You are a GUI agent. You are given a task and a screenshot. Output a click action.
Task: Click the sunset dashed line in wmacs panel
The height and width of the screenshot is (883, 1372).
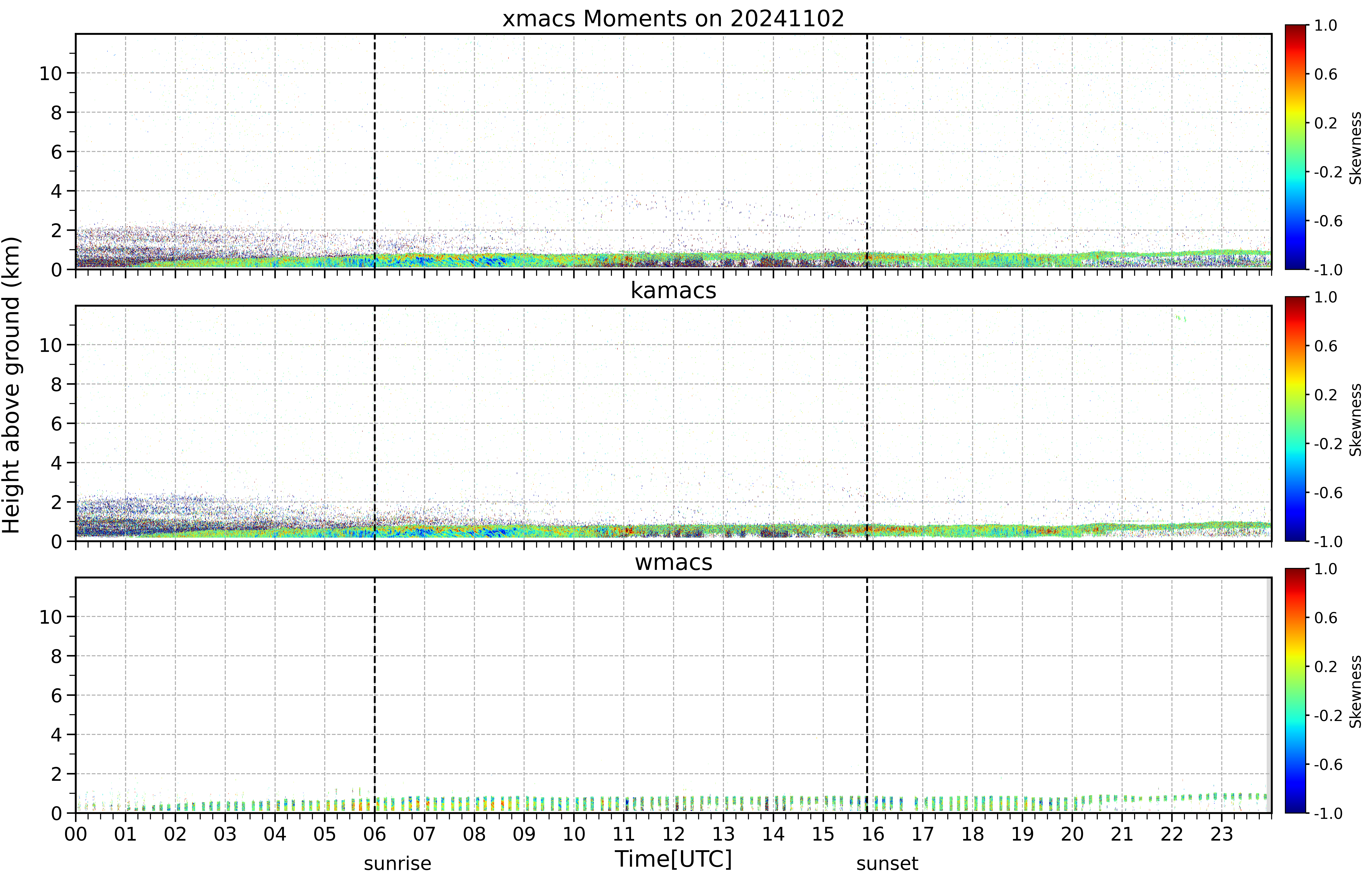pos(867,695)
